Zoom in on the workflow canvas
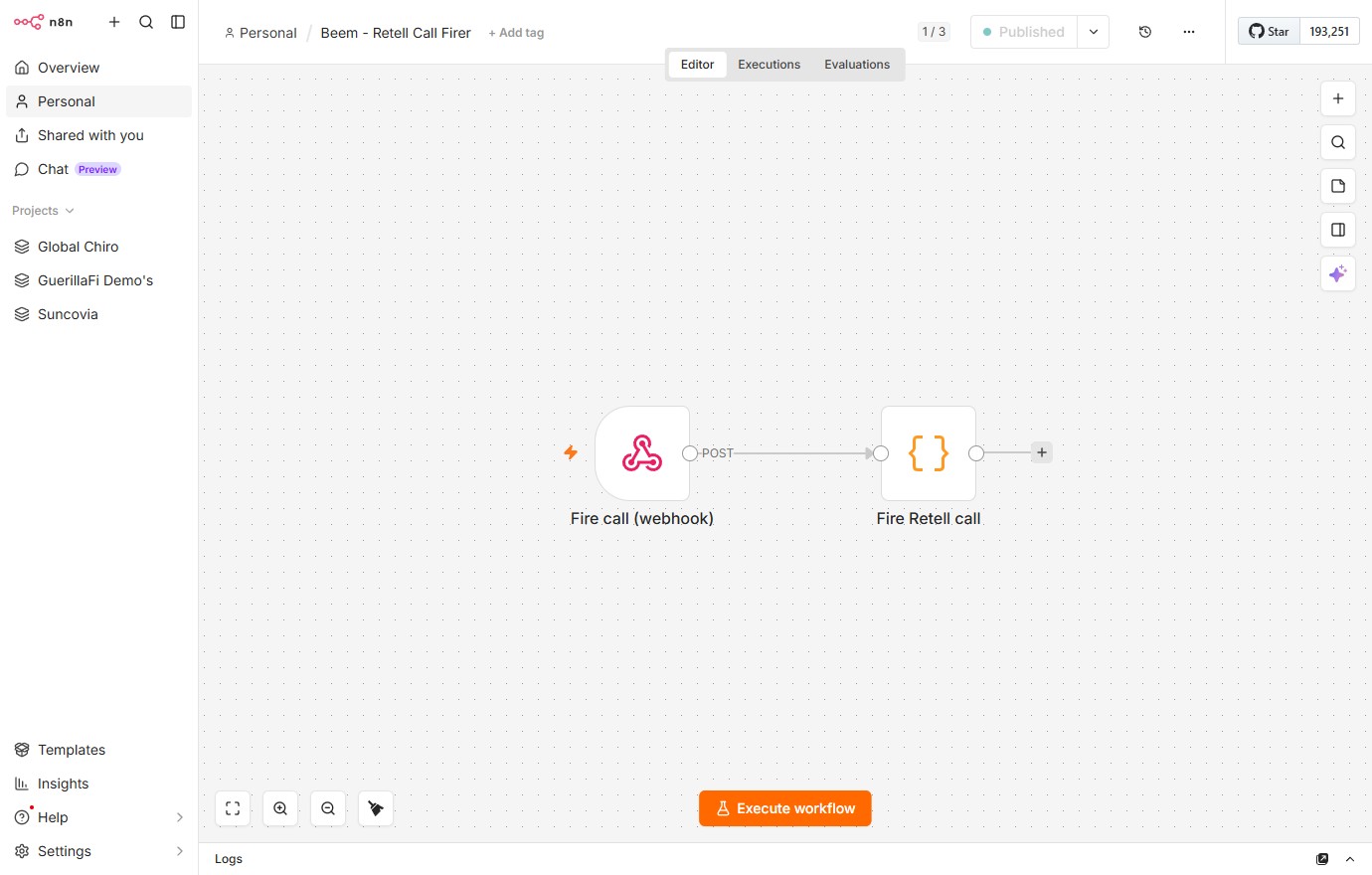Viewport: 1372px width, 875px height. tap(280, 808)
